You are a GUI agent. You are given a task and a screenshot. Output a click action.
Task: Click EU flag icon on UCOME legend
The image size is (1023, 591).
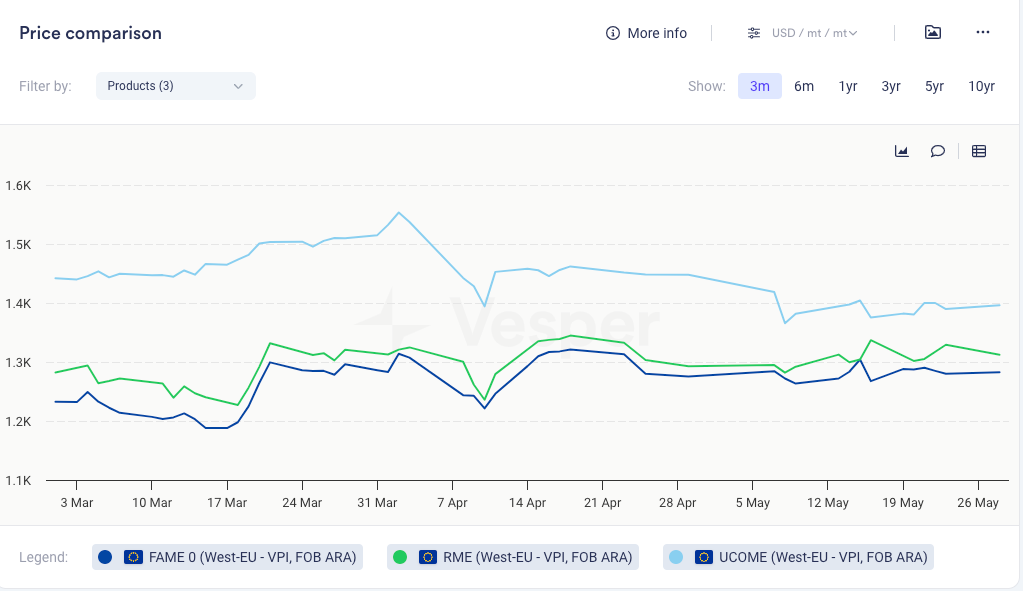pyautogui.click(x=704, y=557)
